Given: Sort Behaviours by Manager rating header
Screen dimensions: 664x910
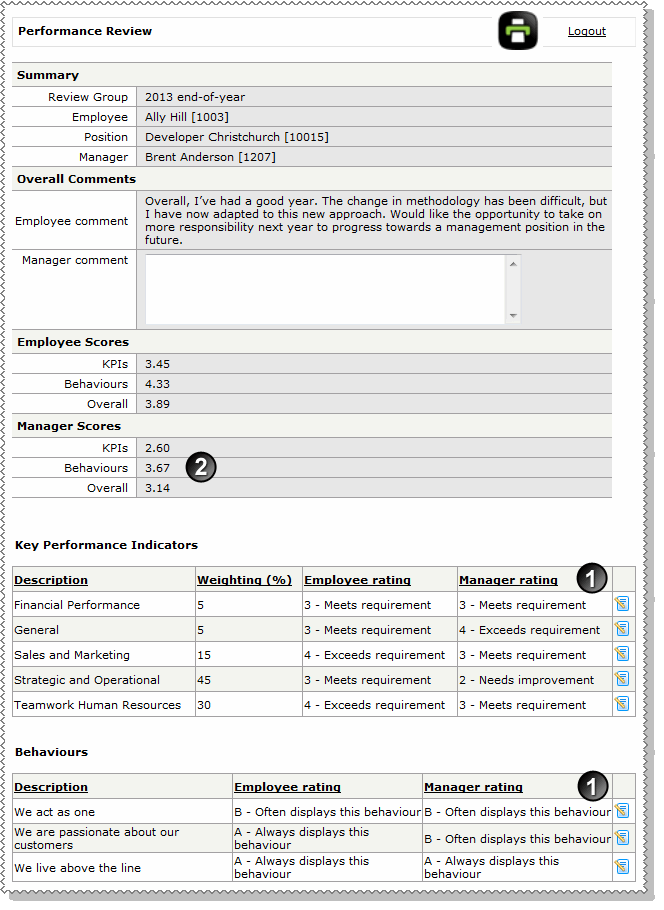Looking at the screenshot, I should click(x=473, y=787).
